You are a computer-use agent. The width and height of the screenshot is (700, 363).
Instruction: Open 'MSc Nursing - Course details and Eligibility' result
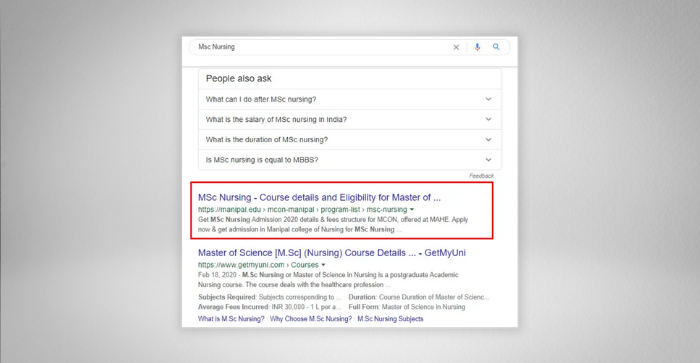pyautogui.click(x=319, y=197)
